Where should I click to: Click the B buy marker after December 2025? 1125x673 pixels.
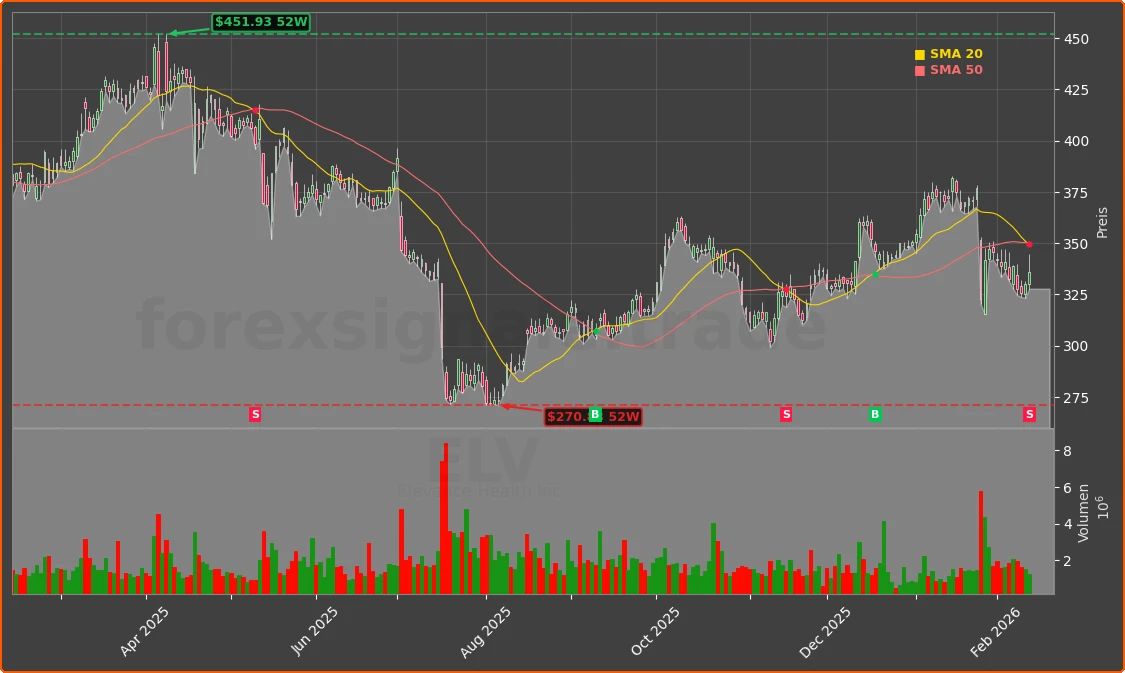(x=875, y=414)
